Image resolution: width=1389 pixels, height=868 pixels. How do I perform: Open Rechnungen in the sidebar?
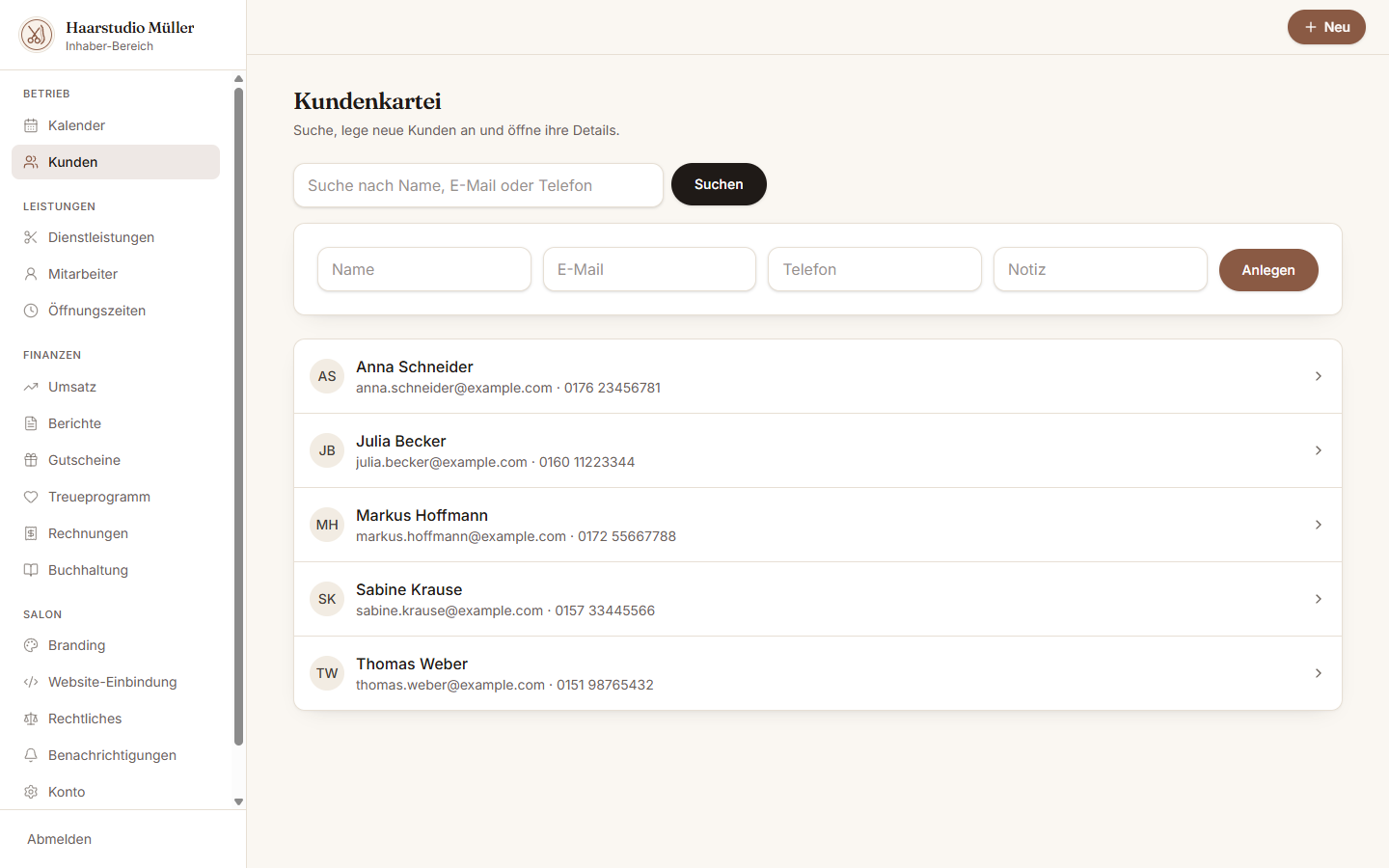click(116, 533)
